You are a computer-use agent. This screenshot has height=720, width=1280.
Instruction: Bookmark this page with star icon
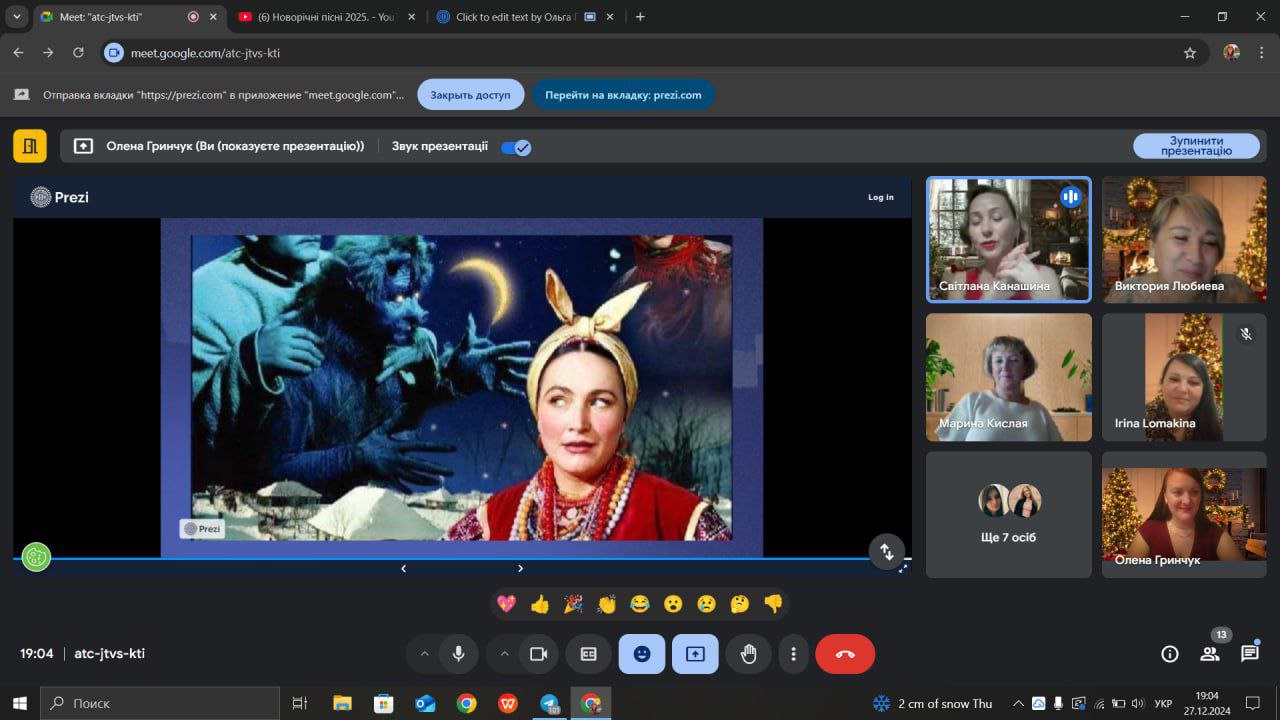pos(1190,53)
